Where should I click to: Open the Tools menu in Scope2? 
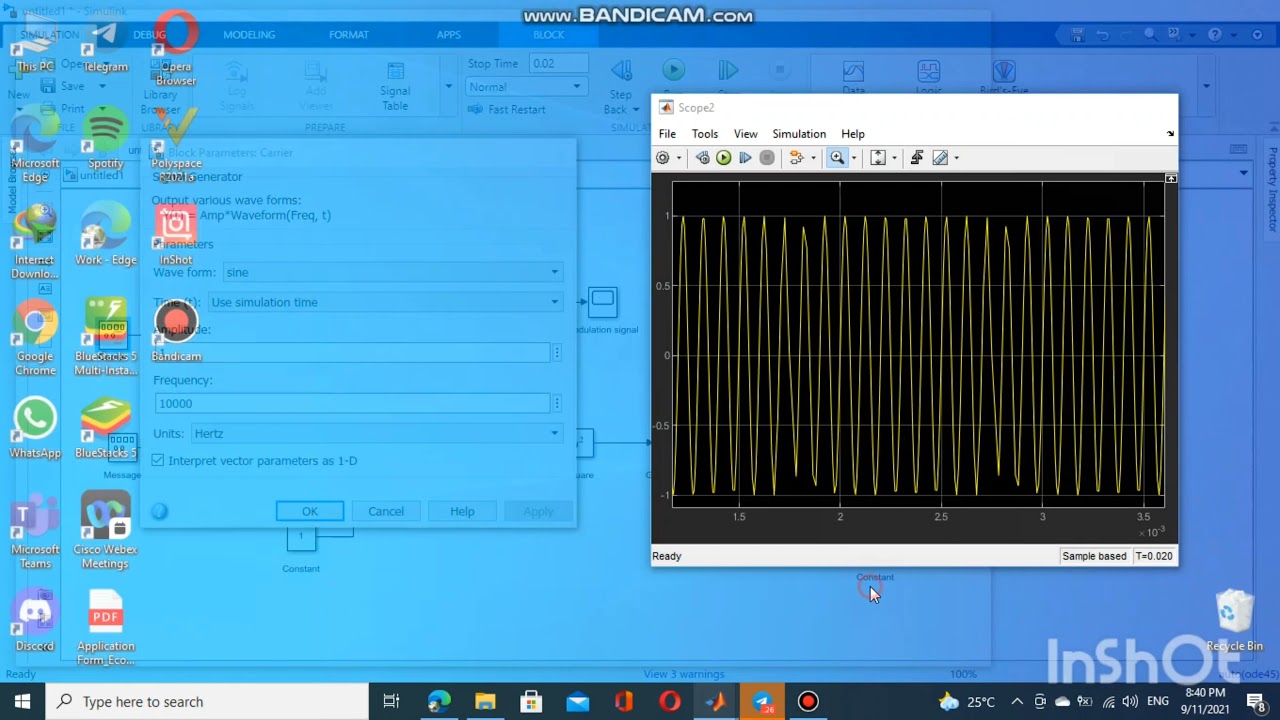[x=705, y=134]
